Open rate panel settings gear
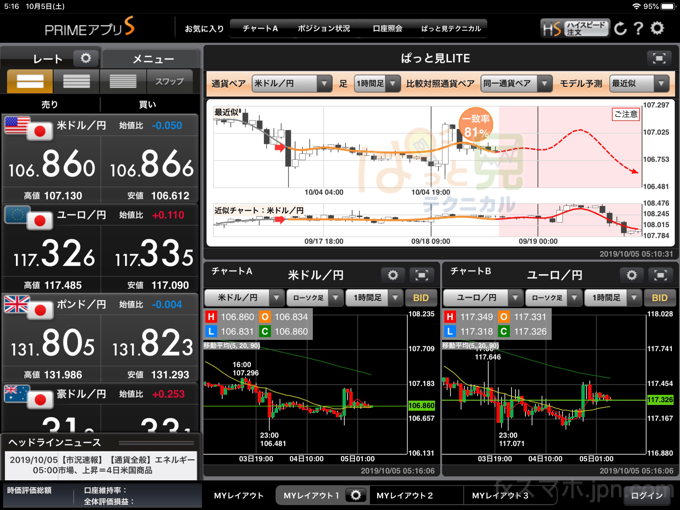680x510 pixels. (85, 58)
